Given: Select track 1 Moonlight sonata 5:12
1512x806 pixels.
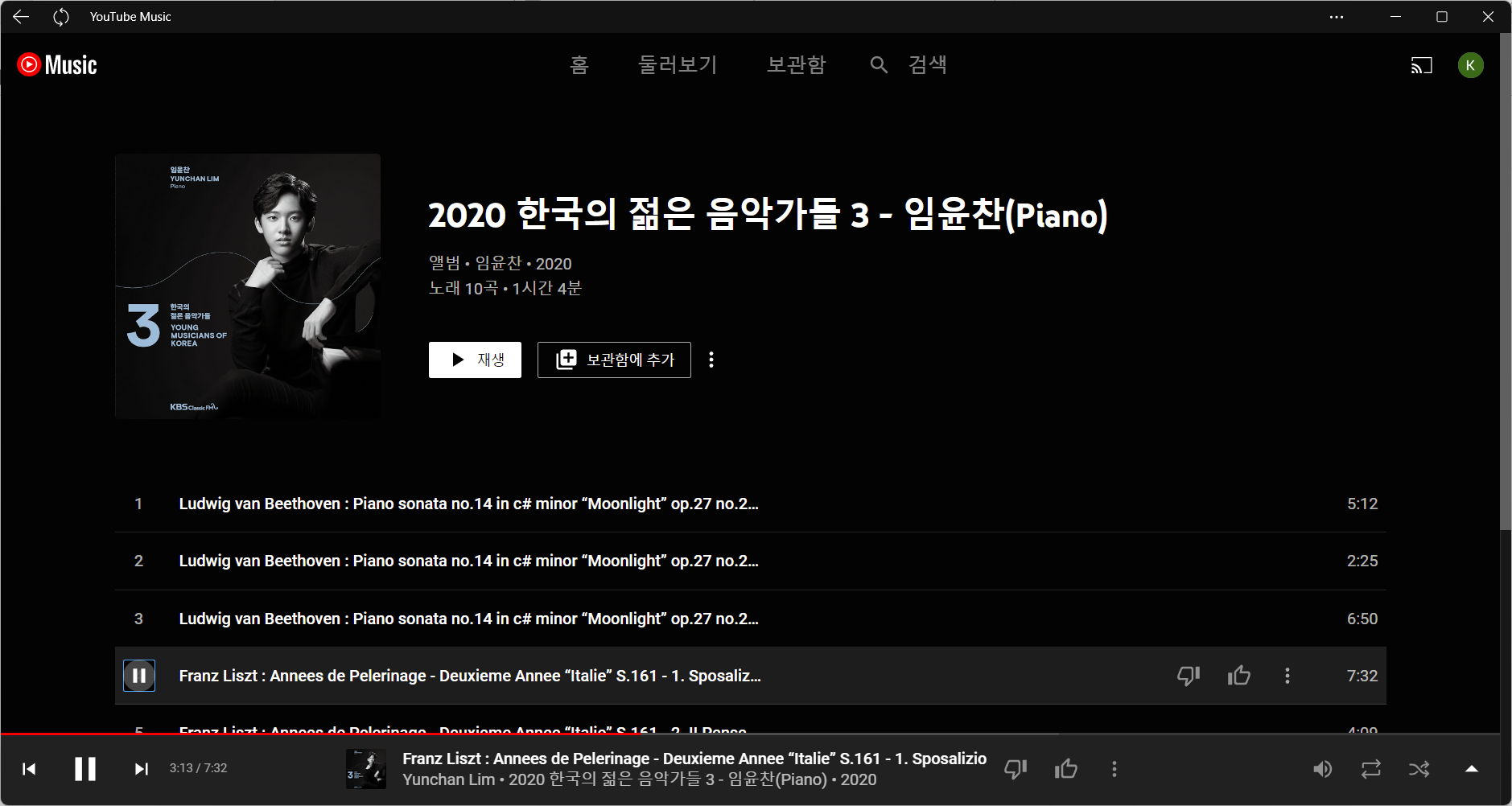Looking at the screenshot, I should tap(750, 504).
